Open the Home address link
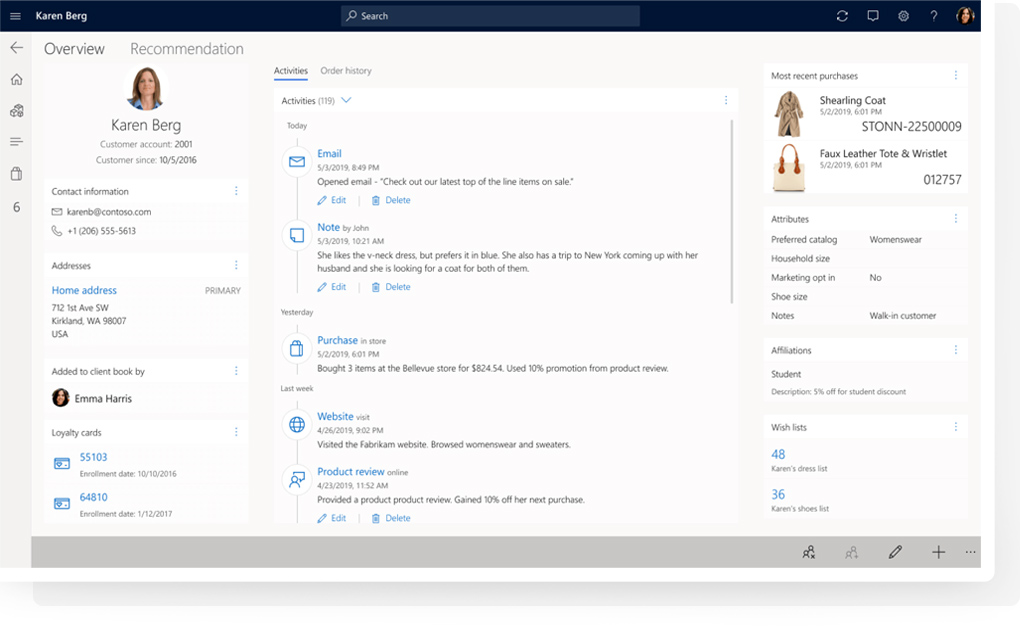1020x632 pixels. (x=84, y=290)
